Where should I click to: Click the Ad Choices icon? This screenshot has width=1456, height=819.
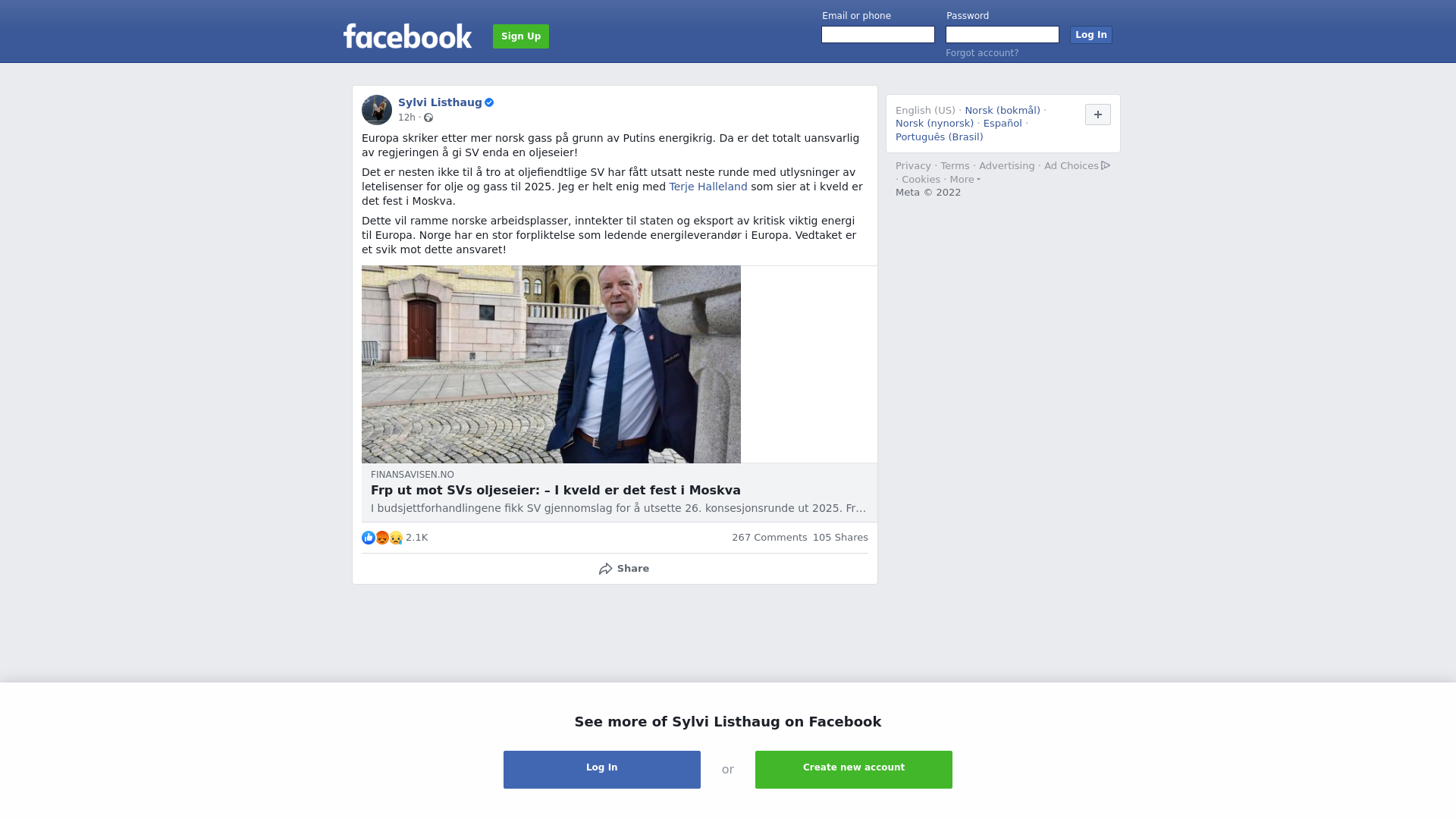1106,165
